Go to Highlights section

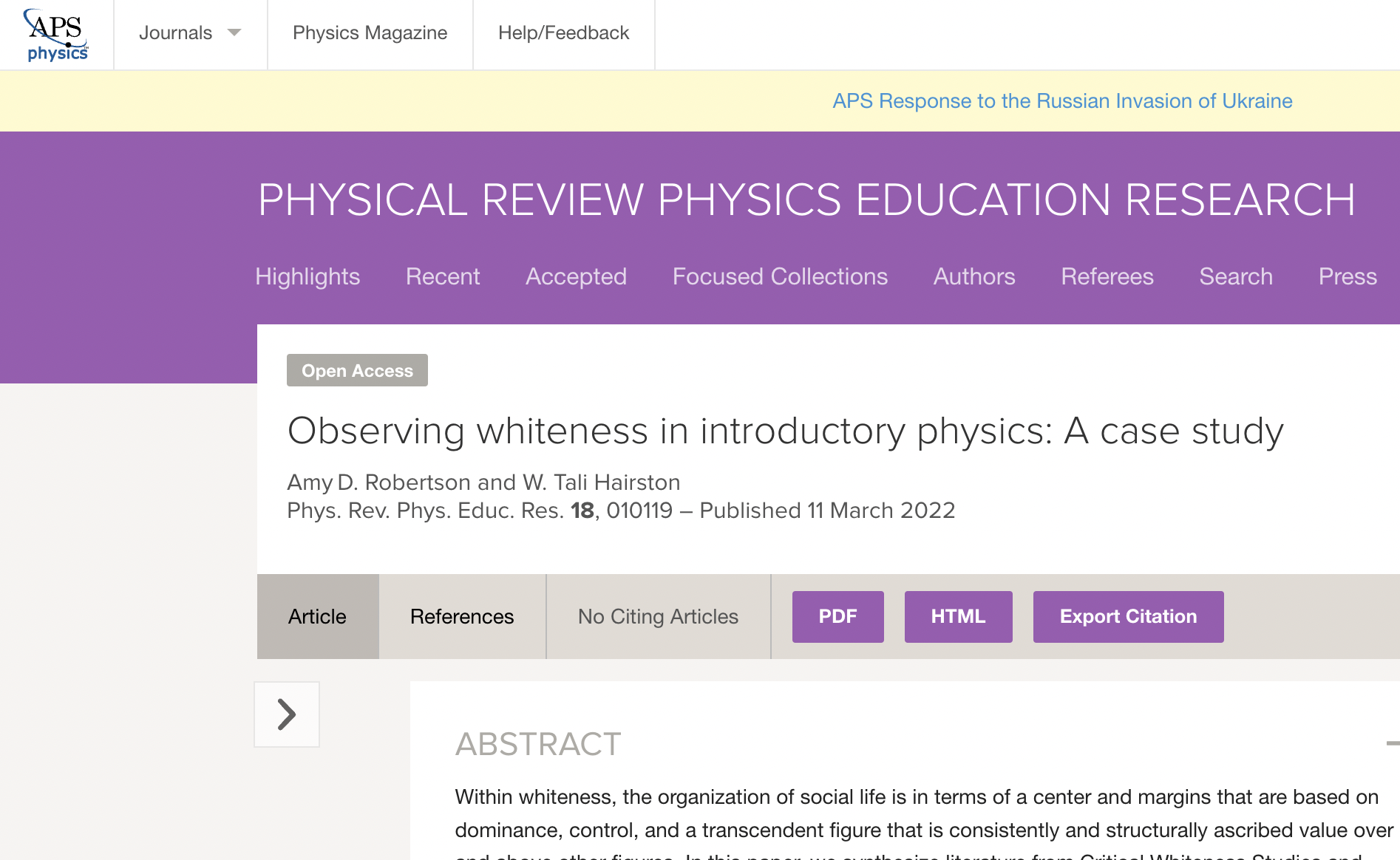tap(307, 276)
